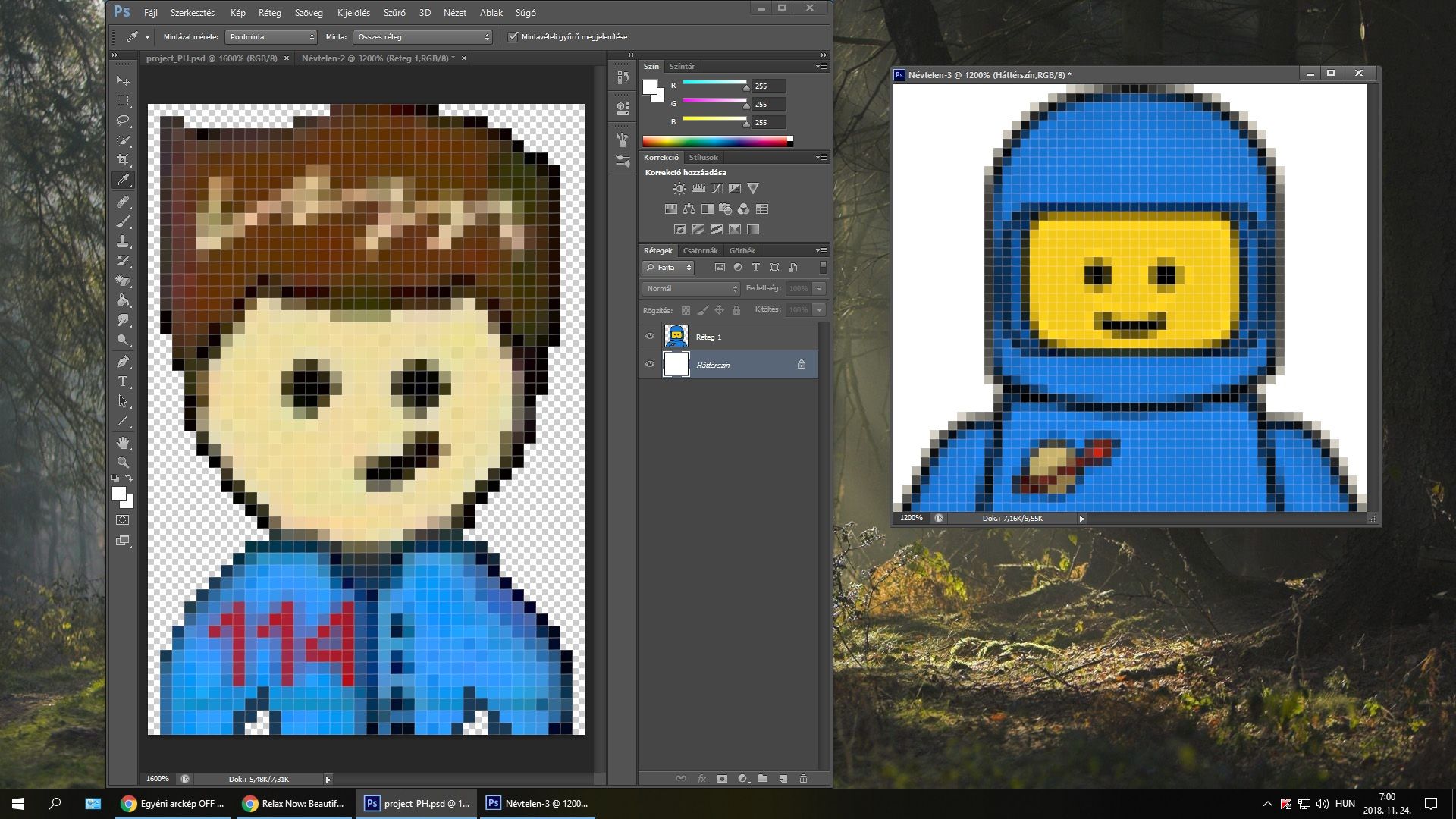Toggle pixel layer filter icon
The width and height of the screenshot is (1456, 819).
720,268
